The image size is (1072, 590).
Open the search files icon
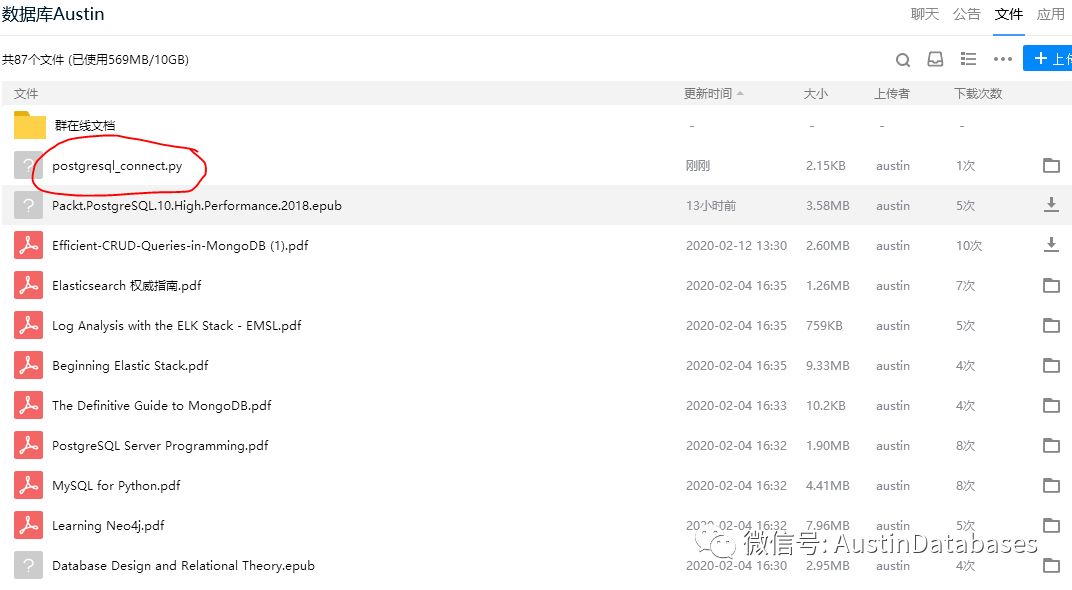point(902,59)
